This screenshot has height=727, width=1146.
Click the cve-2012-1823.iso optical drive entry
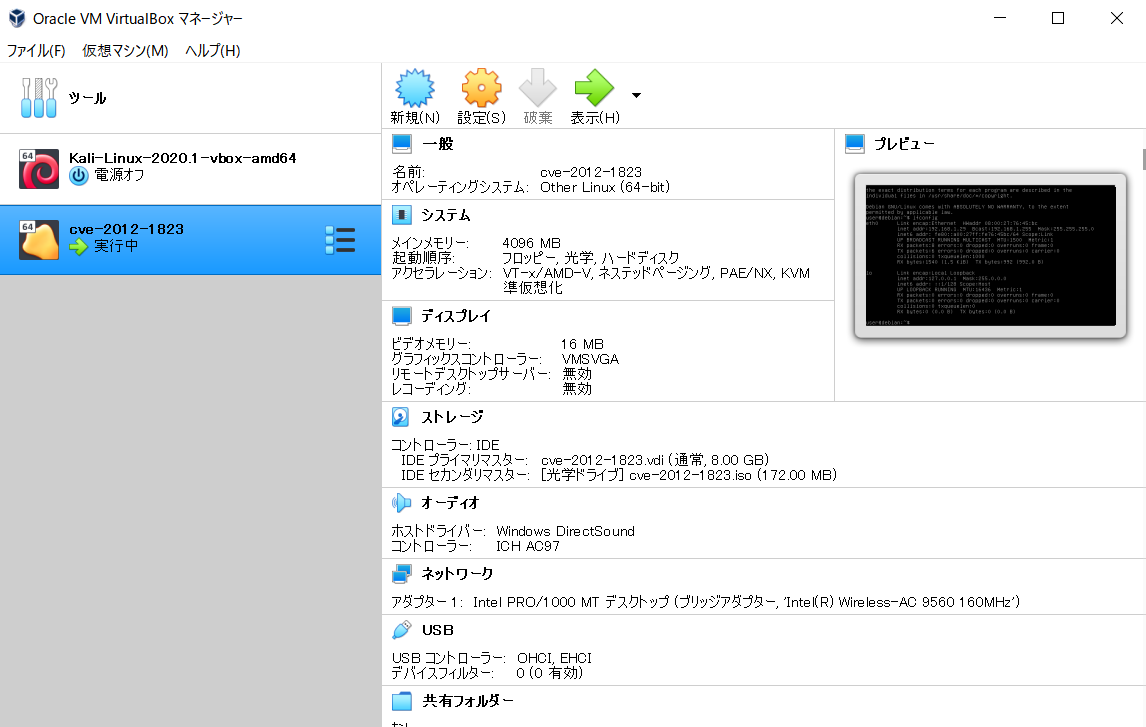pos(688,475)
